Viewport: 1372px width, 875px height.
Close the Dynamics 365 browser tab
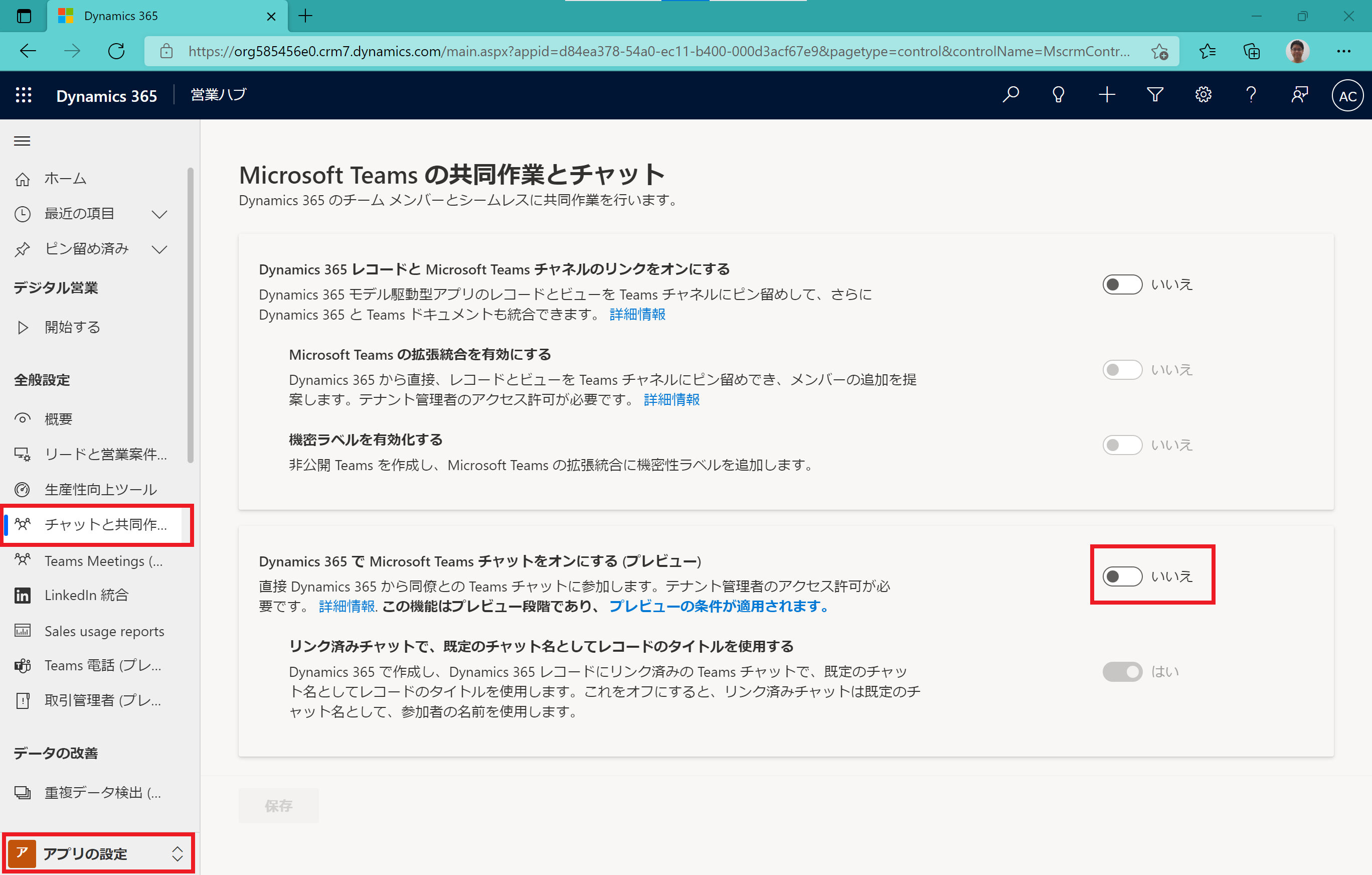(271, 16)
